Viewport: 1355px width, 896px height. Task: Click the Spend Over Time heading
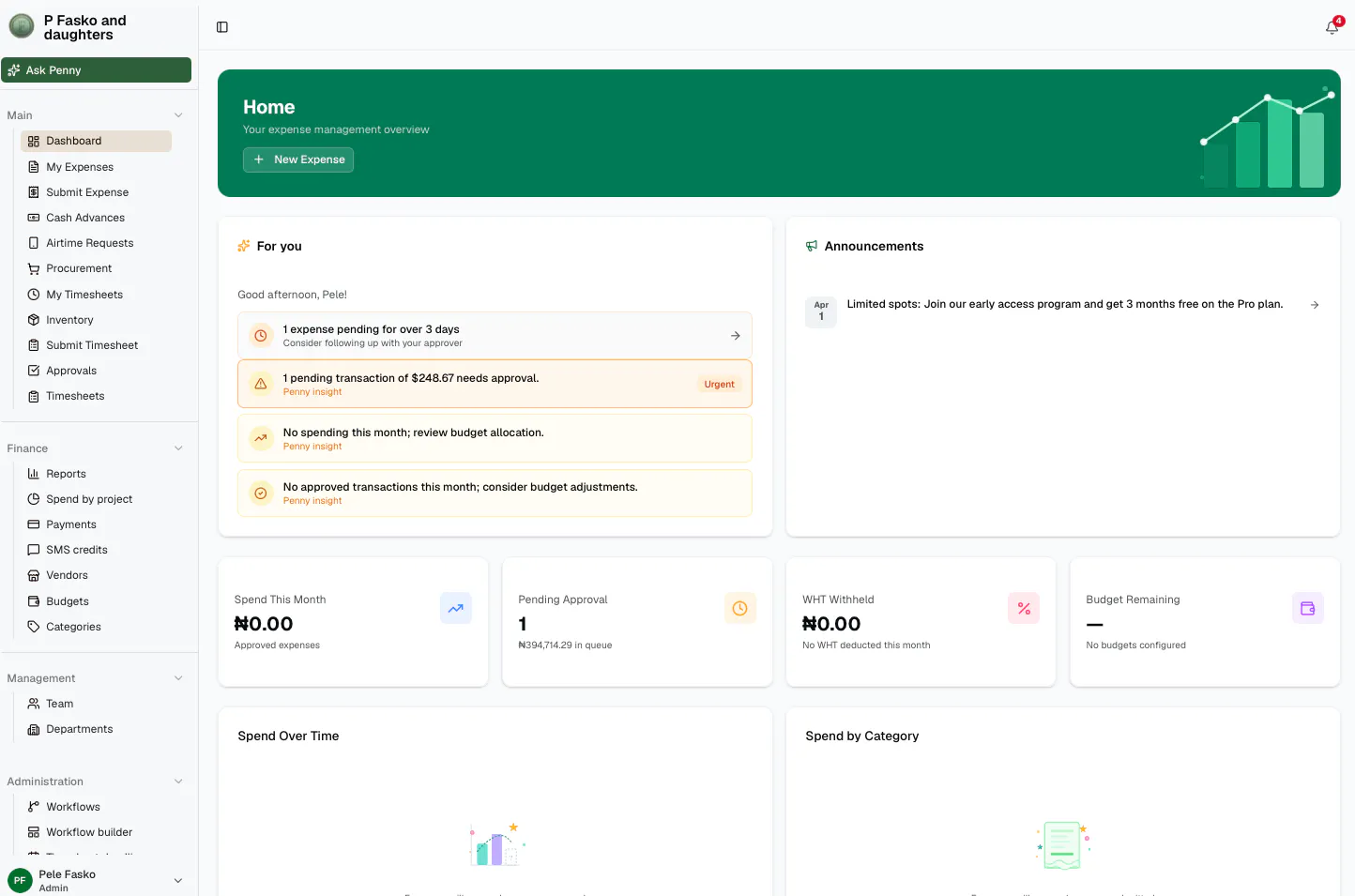click(x=288, y=737)
